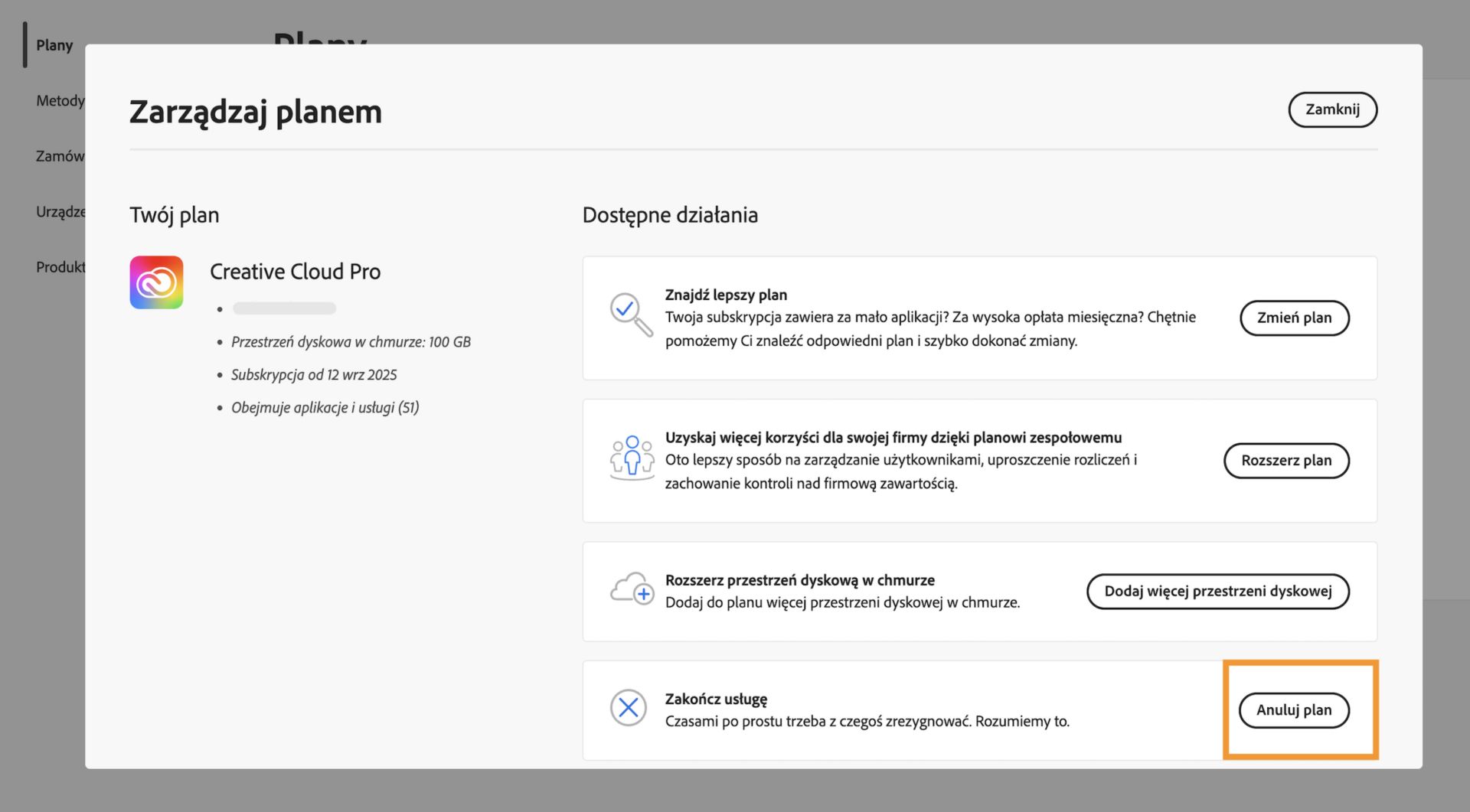The image size is (1470, 812).
Task: Click the Creative Cloud Pro app icon
Action: pos(156,282)
